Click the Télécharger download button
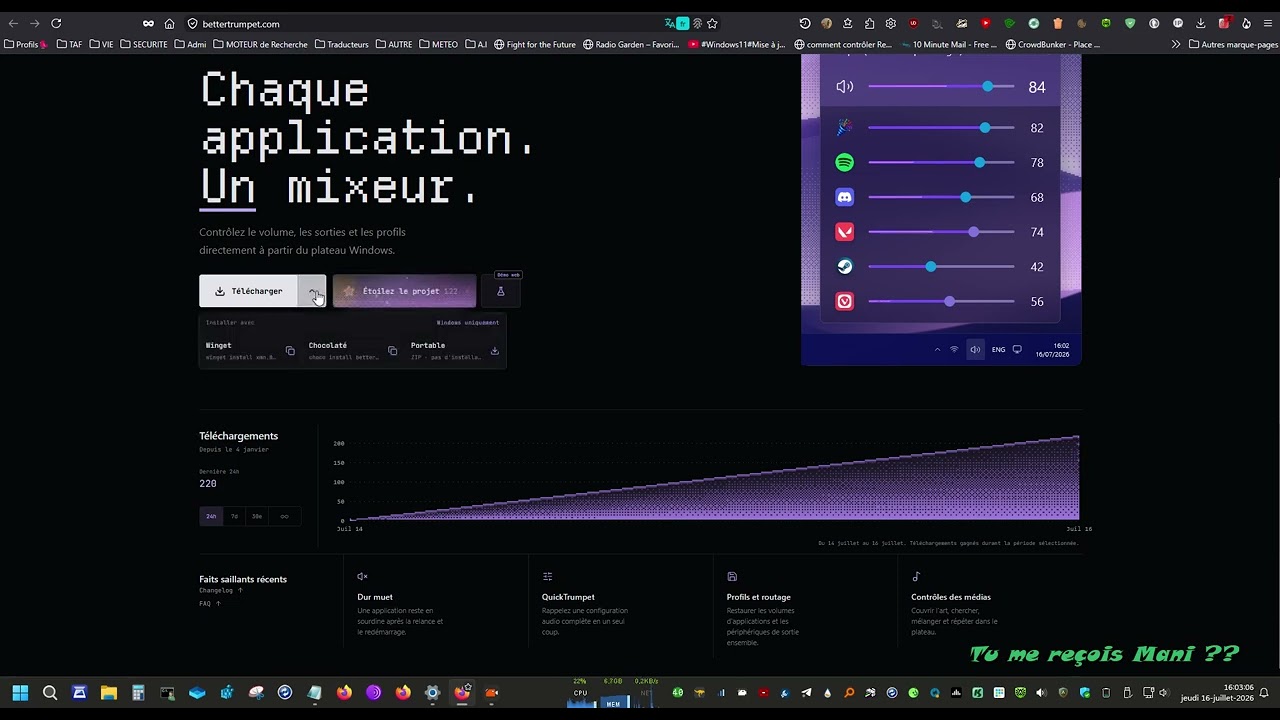This screenshot has height=720, width=1280. [x=250, y=291]
